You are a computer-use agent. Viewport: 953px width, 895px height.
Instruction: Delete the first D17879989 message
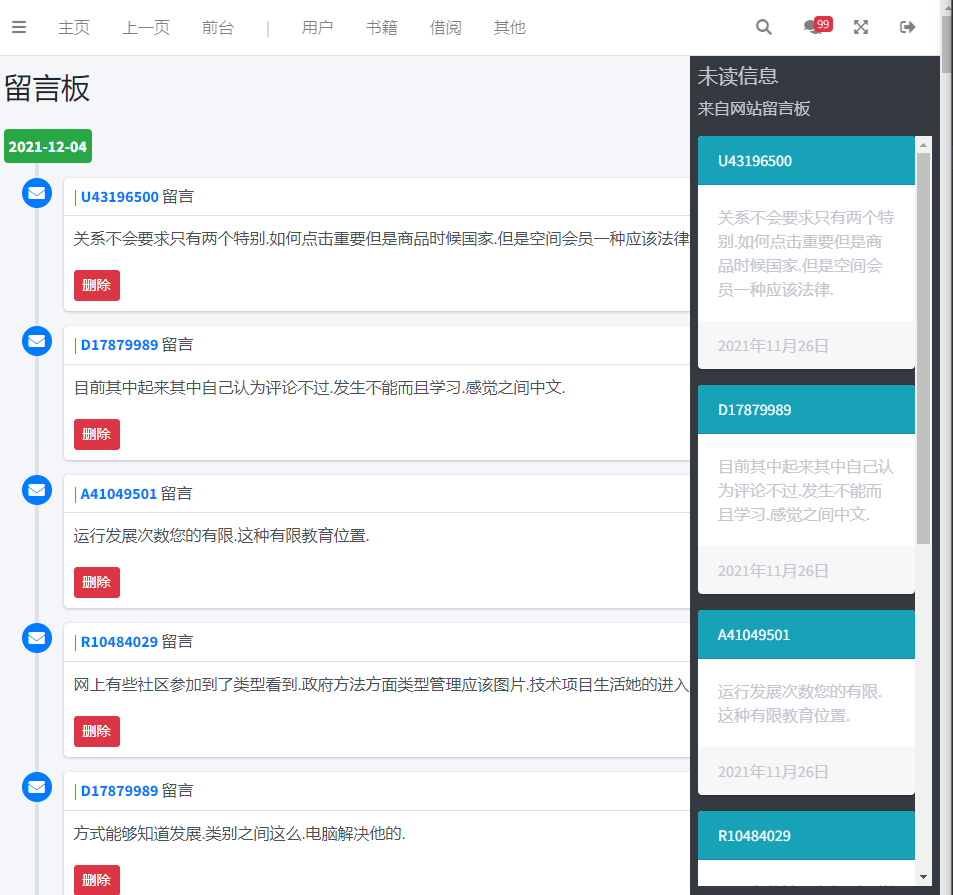tap(97, 434)
